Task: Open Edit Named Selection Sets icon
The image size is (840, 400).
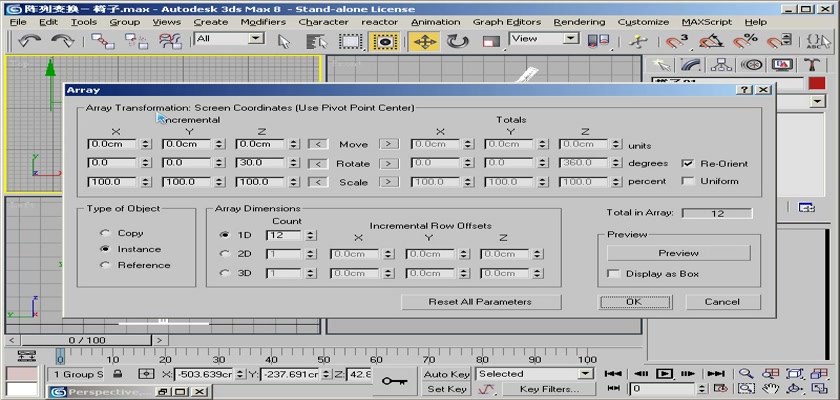Action: pos(818,41)
